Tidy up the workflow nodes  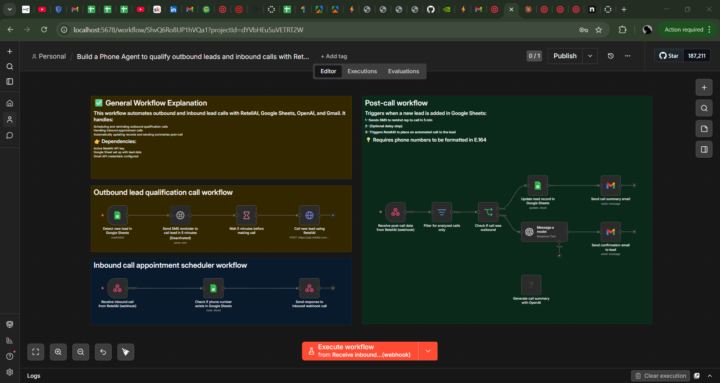pos(125,352)
